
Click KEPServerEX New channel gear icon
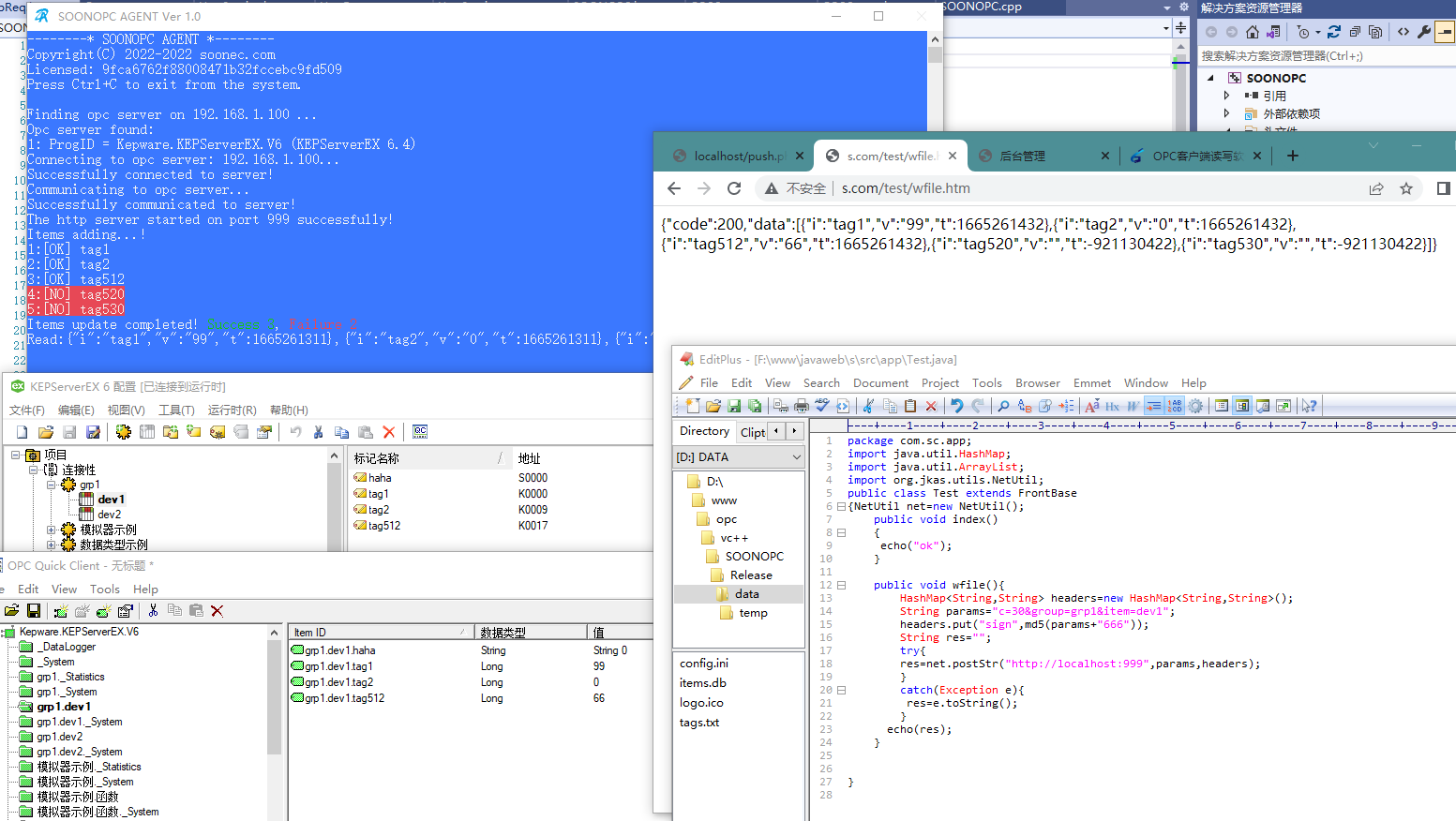(x=124, y=432)
